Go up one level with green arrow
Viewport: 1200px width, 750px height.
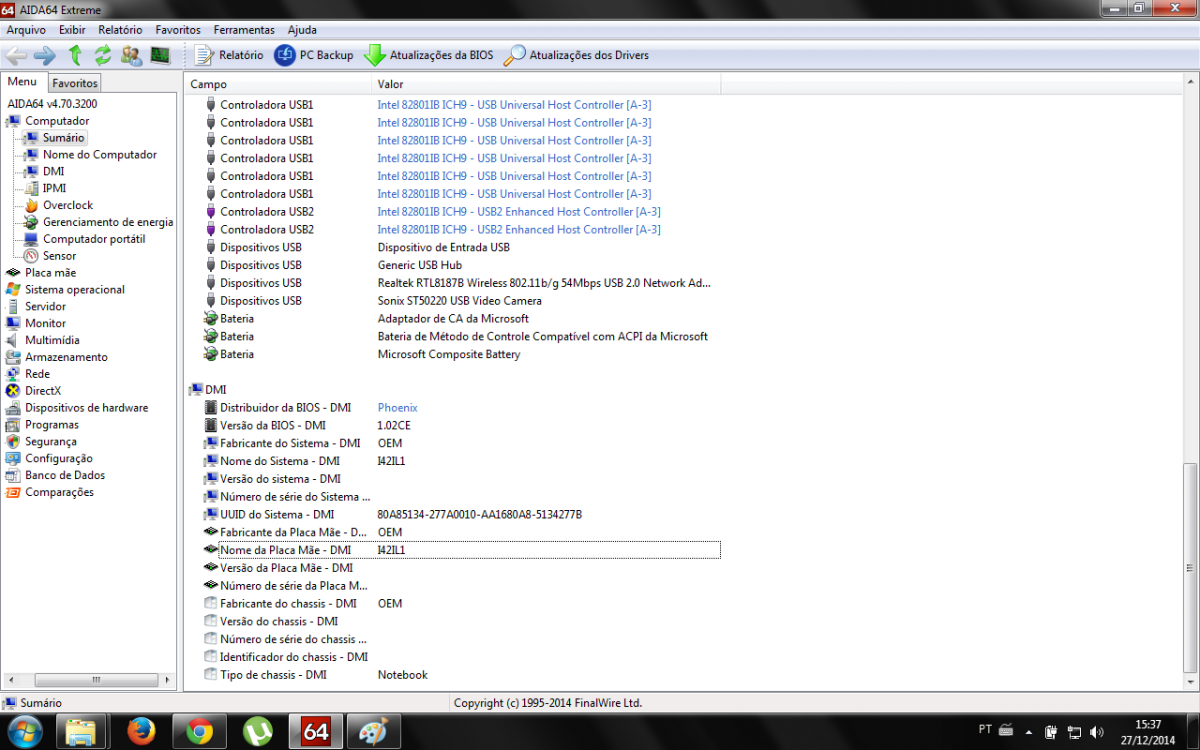coord(75,55)
